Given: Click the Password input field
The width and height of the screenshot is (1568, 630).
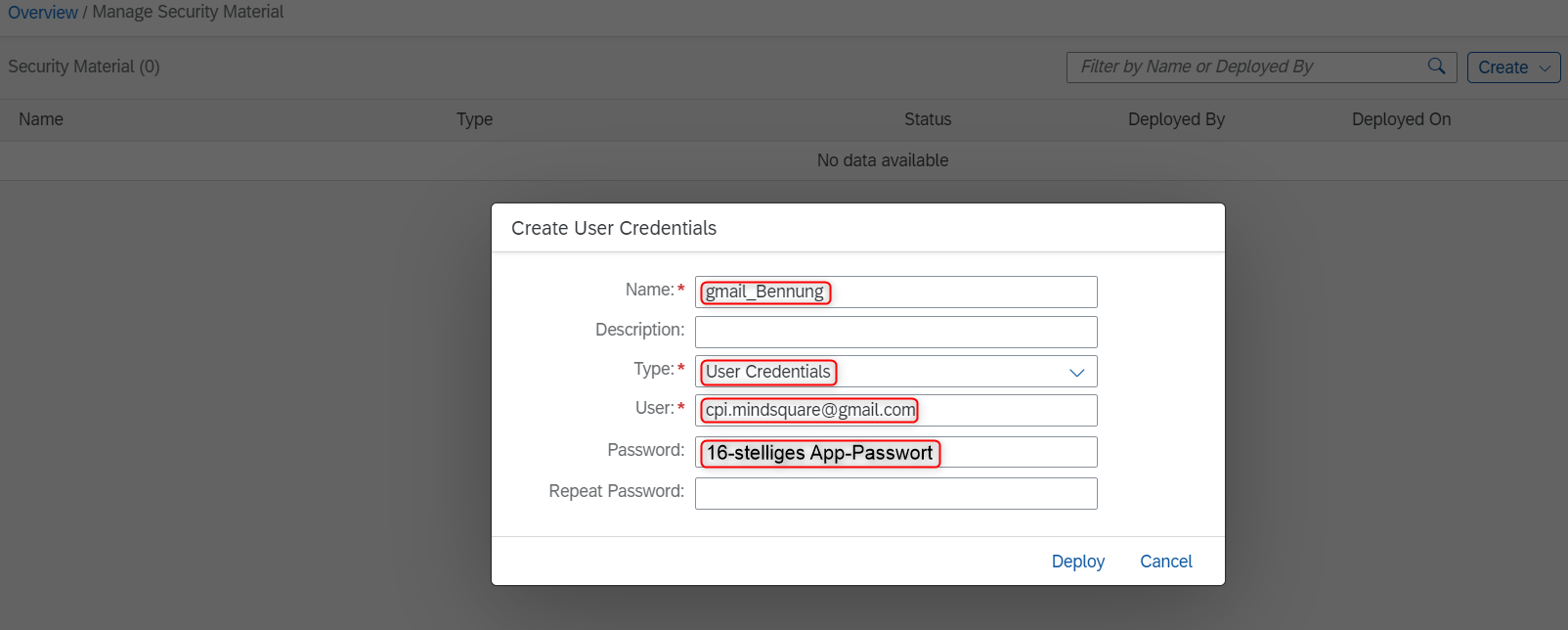Looking at the screenshot, I should coord(895,452).
